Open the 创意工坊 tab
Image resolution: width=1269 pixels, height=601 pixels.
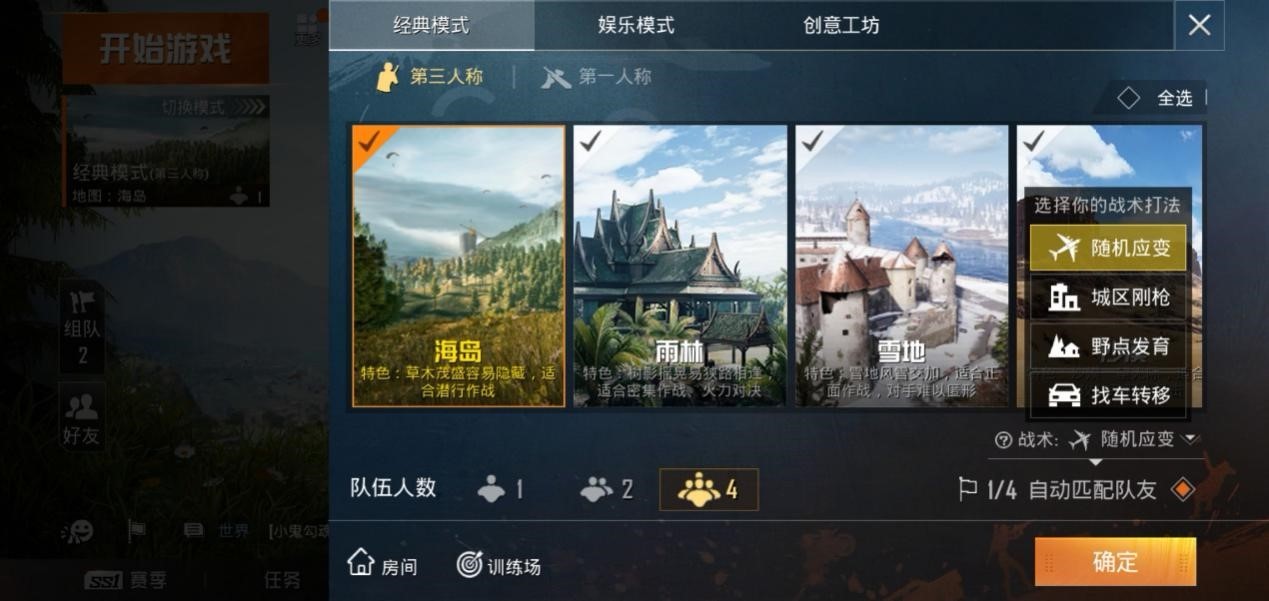841,25
